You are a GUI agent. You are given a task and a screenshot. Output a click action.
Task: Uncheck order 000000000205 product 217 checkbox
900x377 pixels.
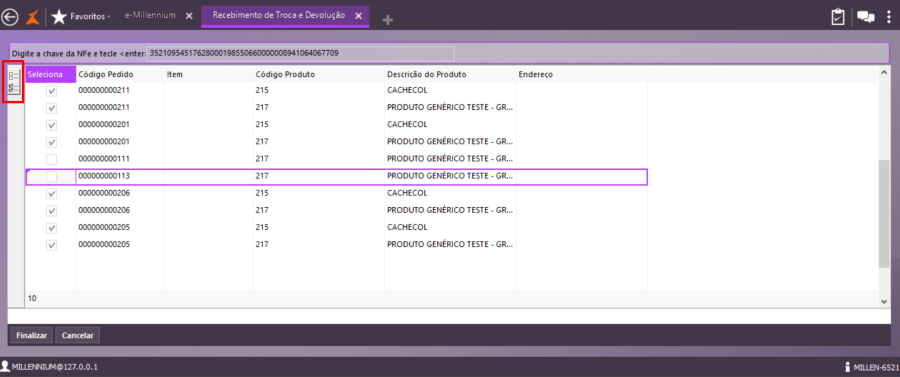pyautogui.click(x=52, y=246)
